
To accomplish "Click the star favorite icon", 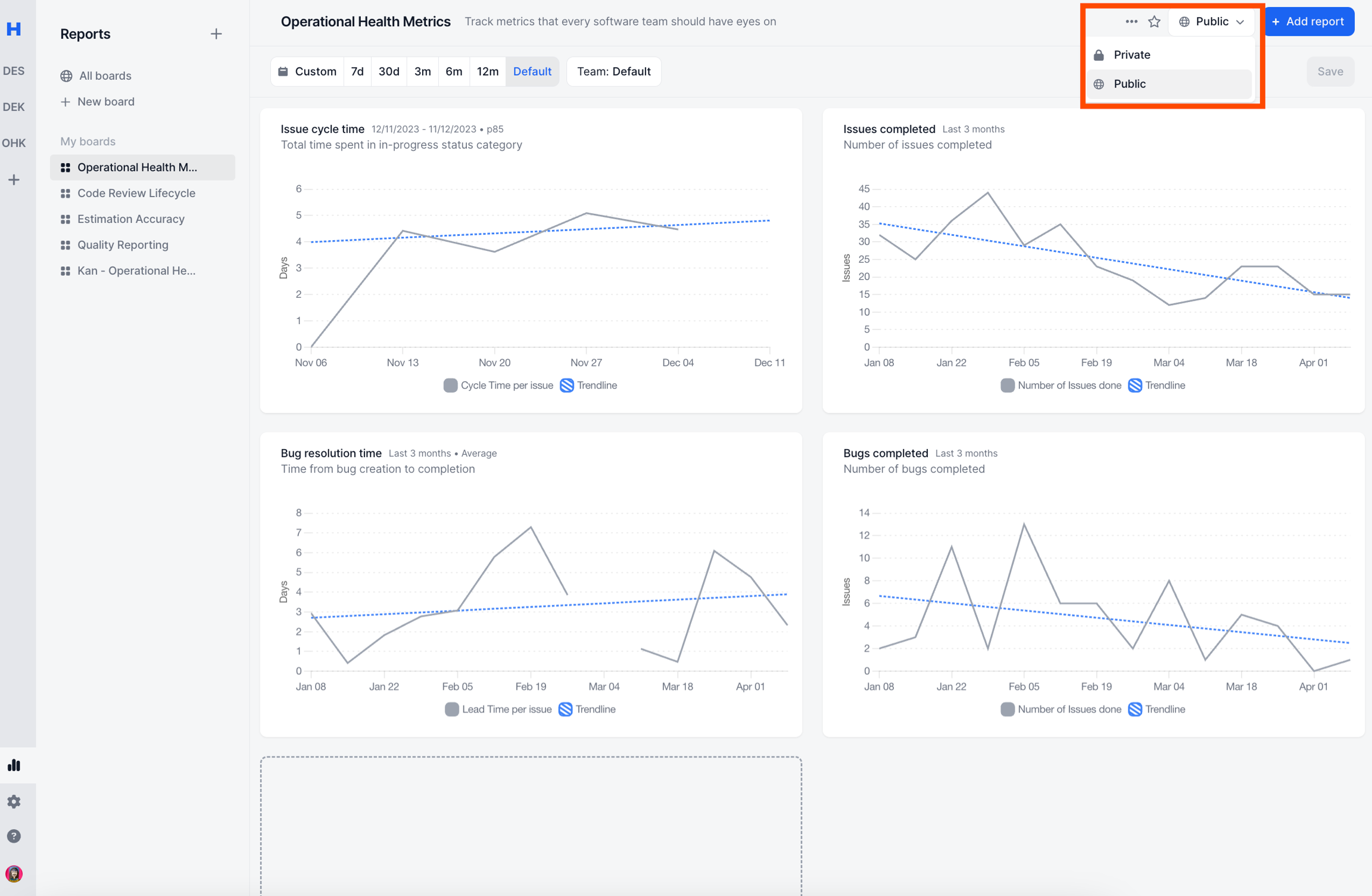I will click(1154, 22).
